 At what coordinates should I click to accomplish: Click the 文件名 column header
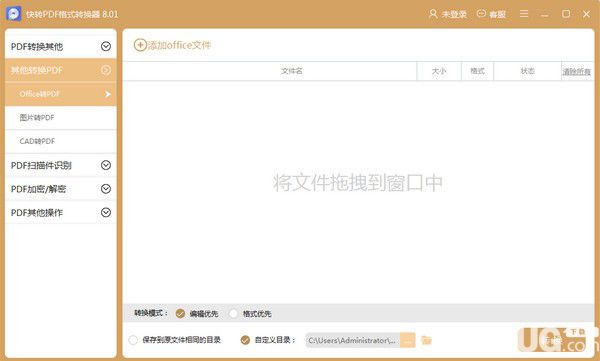[270, 71]
